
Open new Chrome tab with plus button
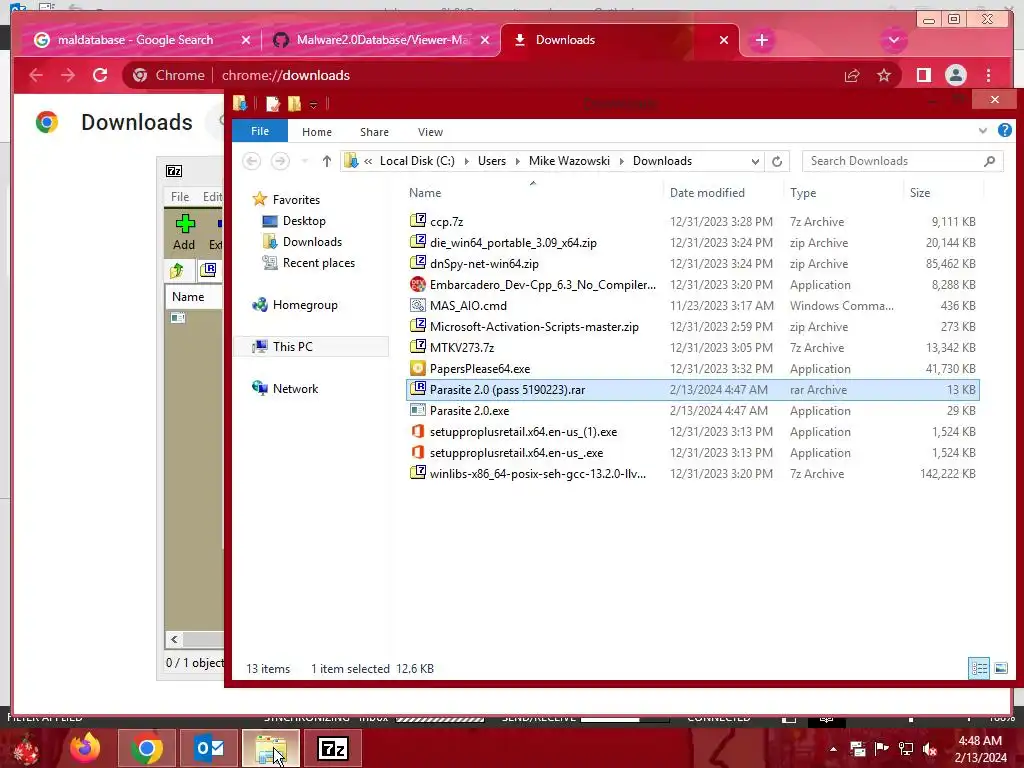tap(761, 40)
